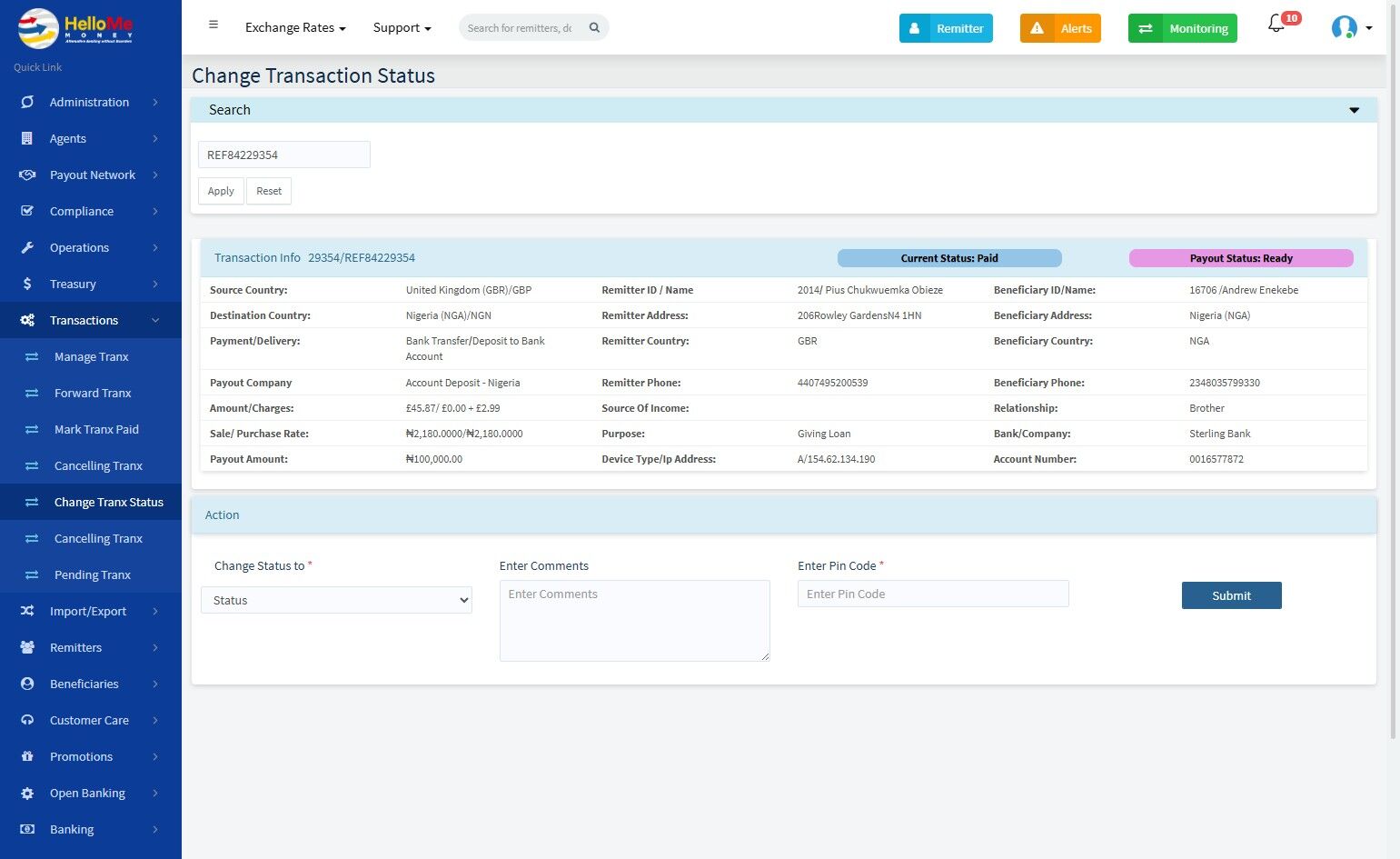This screenshot has height=859, width=1400.
Task: Click remitter phone 4407495200539
Action: tap(833, 383)
